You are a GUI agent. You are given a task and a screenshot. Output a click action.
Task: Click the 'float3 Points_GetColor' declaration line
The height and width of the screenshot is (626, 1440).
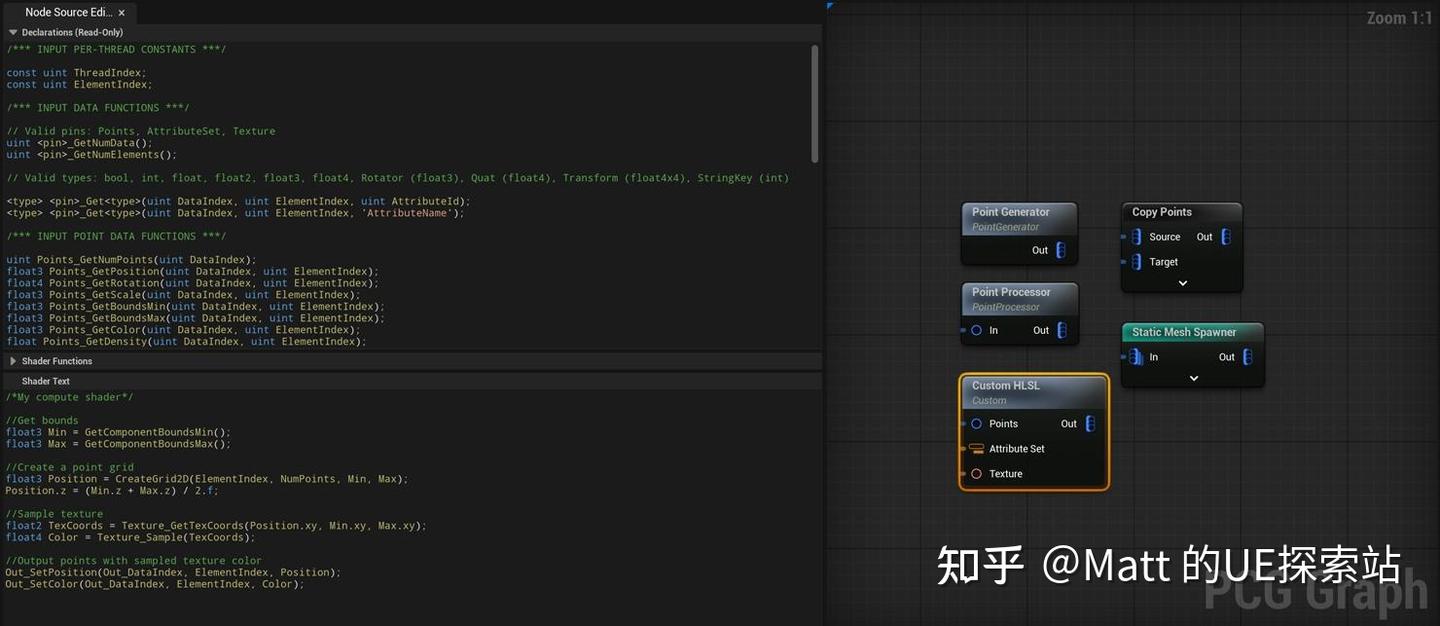[184, 330]
